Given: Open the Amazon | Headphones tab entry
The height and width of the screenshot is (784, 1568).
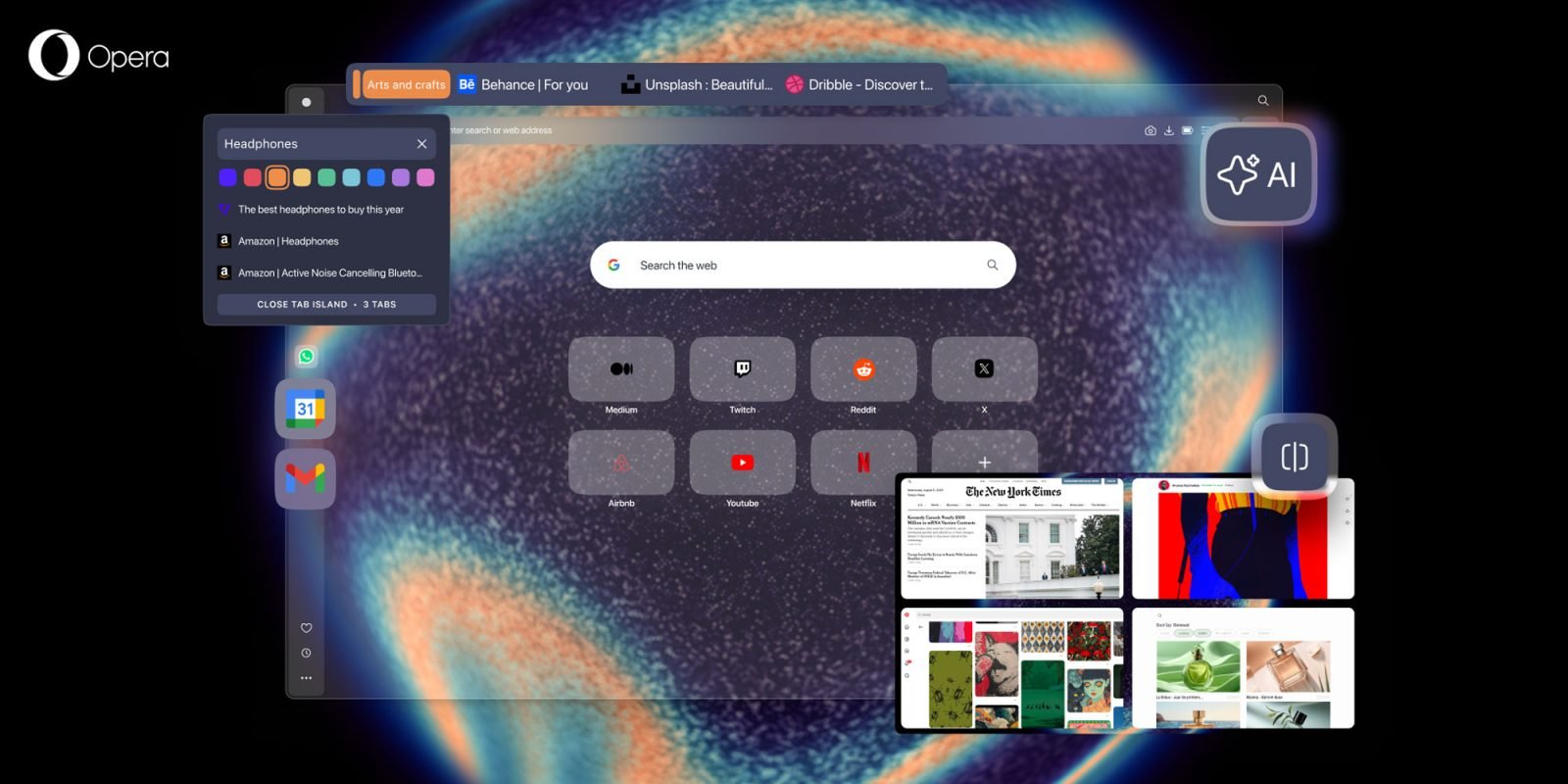Looking at the screenshot, I should 288,241.
